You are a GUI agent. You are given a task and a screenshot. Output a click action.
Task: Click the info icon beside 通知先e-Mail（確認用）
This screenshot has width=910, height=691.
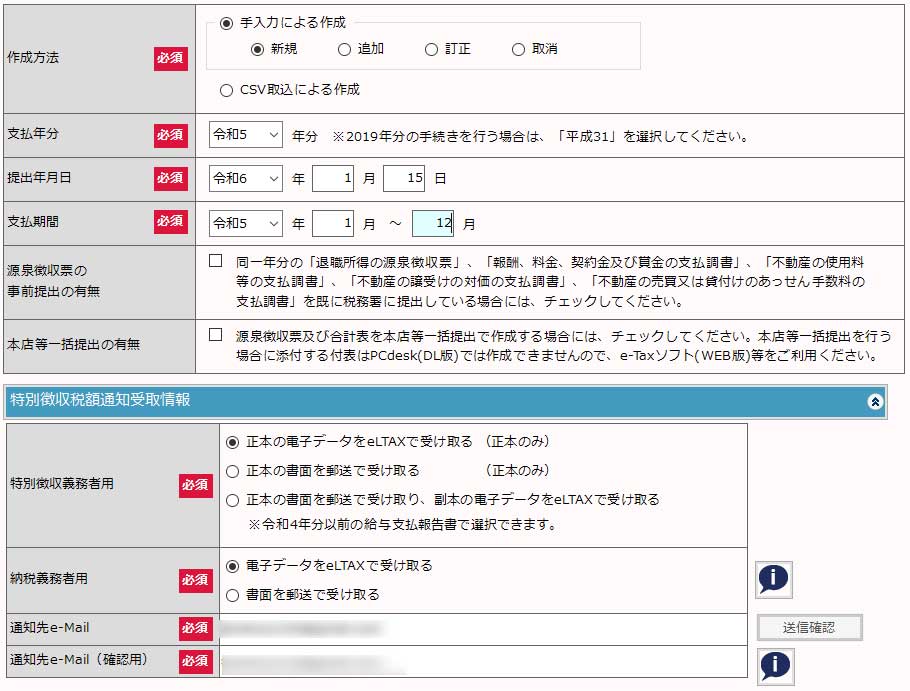[775, 666]
